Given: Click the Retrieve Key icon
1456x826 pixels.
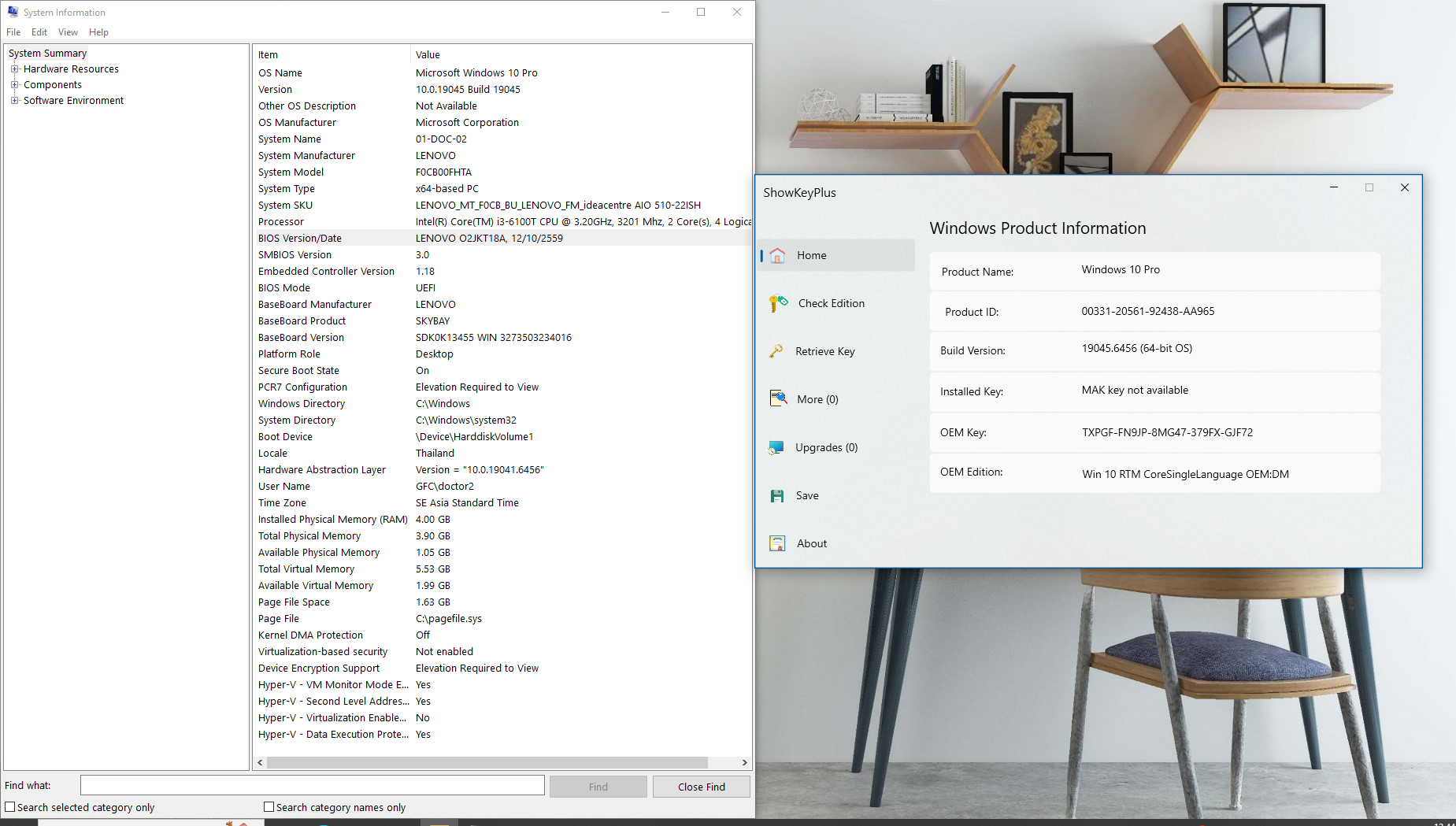Looking at the screenshot, I should coord(776,351).
